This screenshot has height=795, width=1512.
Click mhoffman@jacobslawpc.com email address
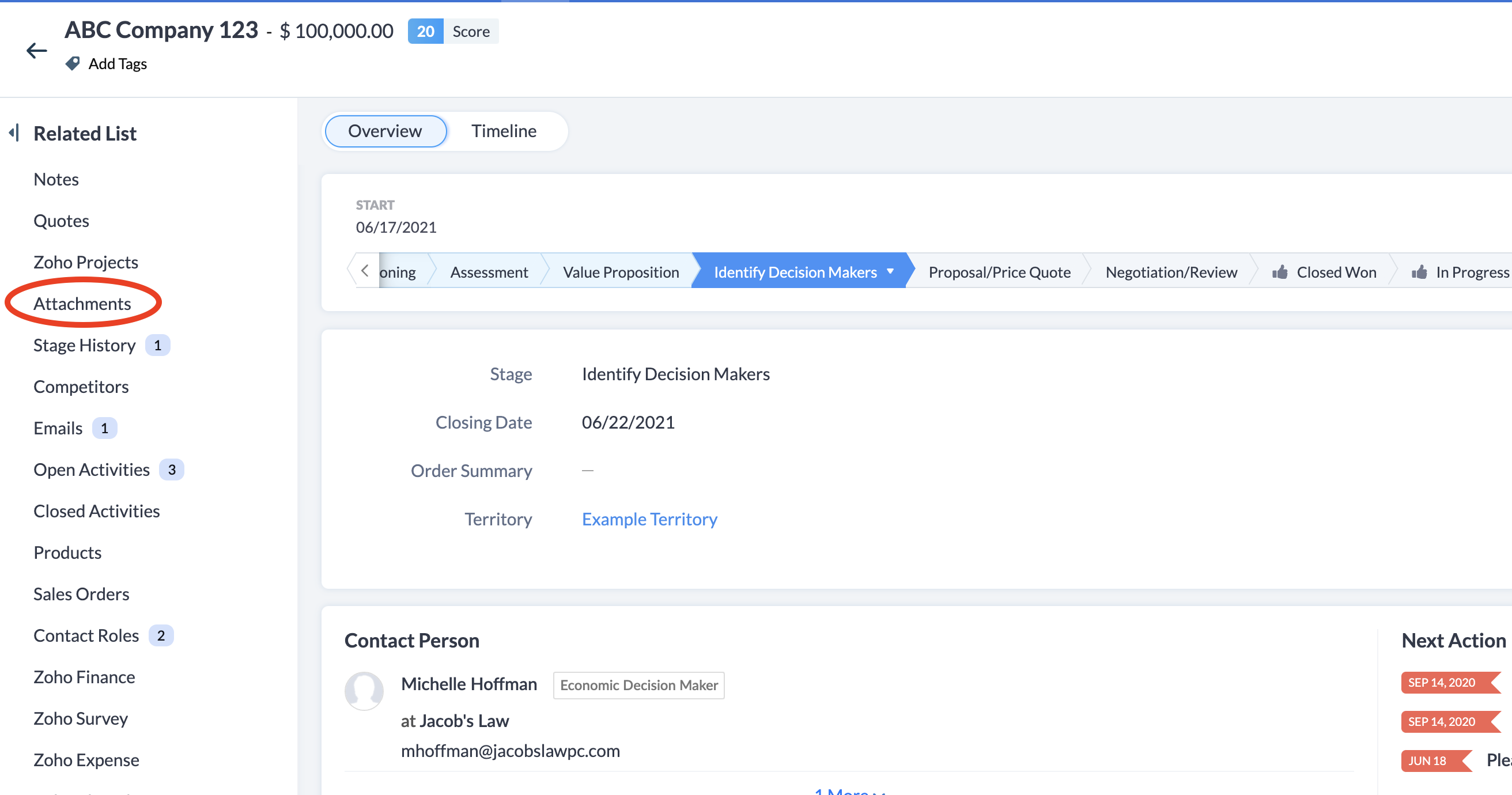[x=510, y=751]
